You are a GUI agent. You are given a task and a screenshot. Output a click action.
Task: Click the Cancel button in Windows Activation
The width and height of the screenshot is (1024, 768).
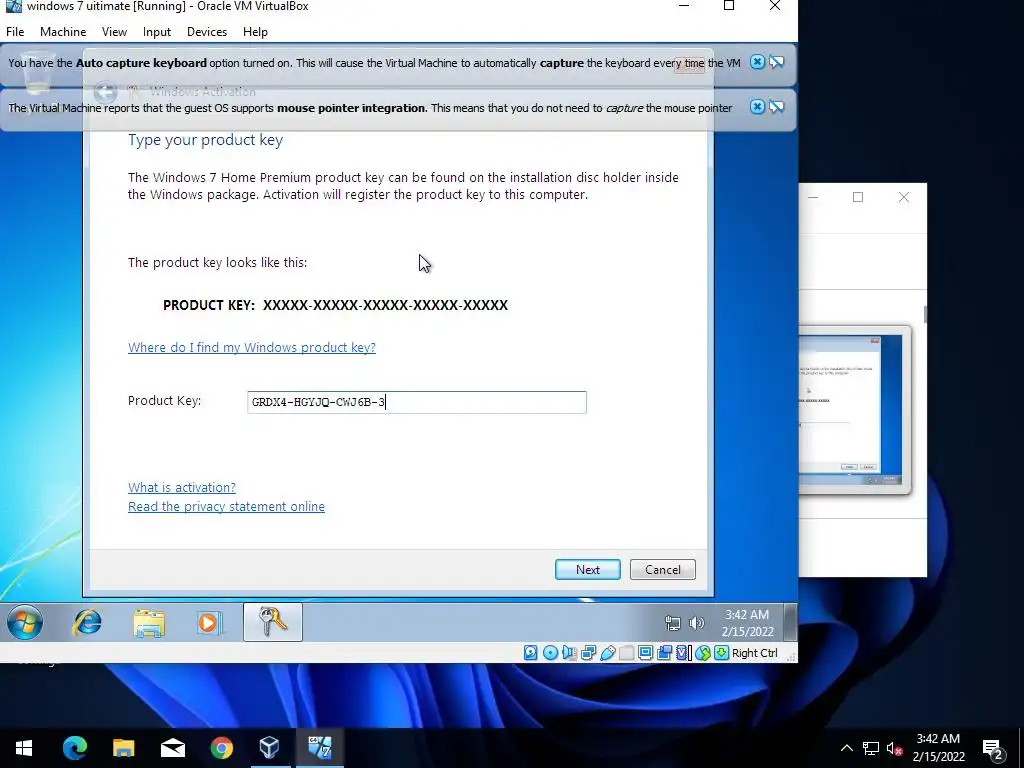point(663,569)
